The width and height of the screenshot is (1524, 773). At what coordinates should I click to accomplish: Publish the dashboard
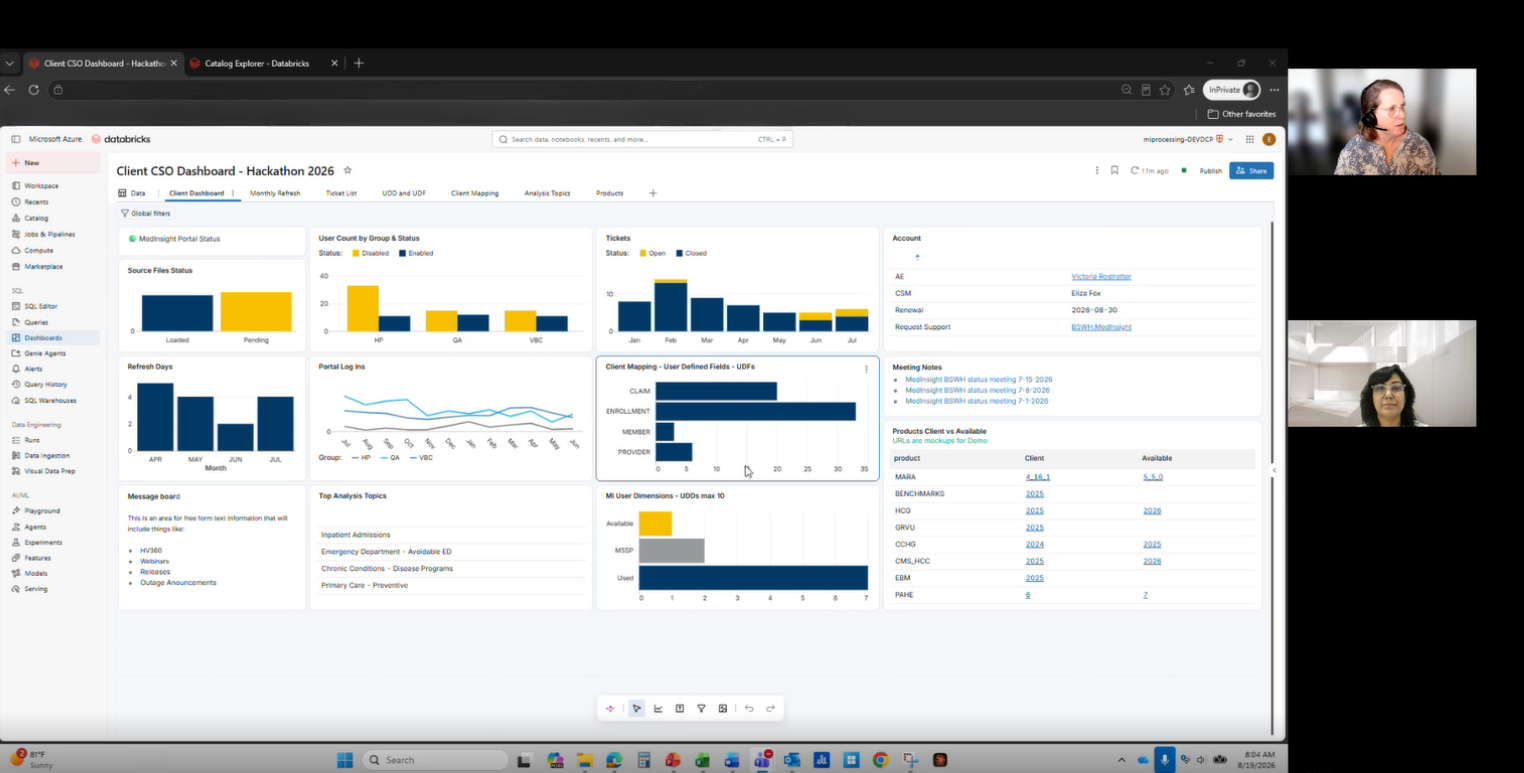click(1211, 170)
